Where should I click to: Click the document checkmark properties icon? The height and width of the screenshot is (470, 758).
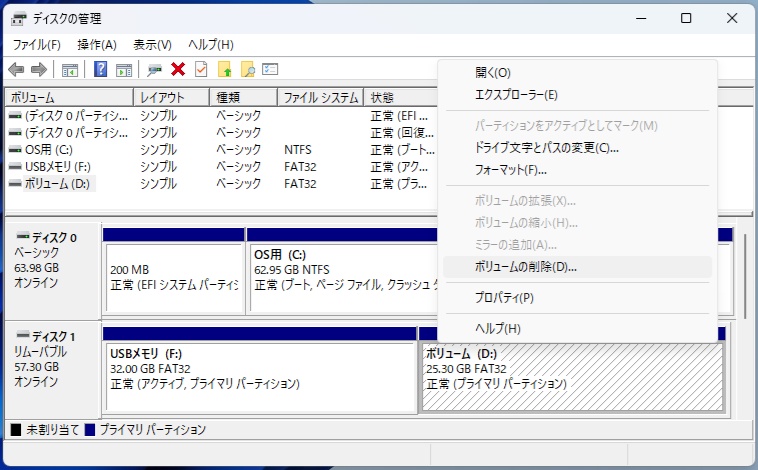(x=201, y=70)
